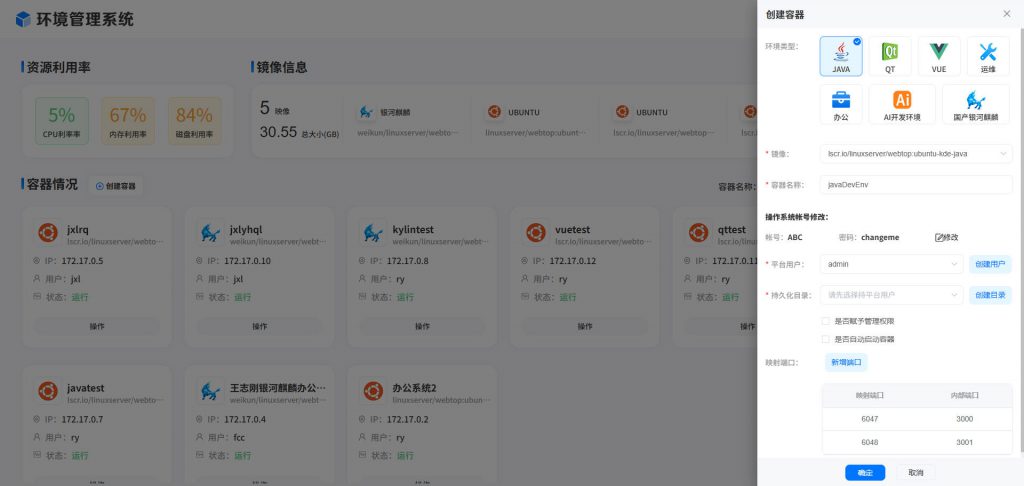Select the JAVA environment type
Image resolution: width=1024 pixels, height=486 pixels.
pyautogui.click(x=841, y=57)
